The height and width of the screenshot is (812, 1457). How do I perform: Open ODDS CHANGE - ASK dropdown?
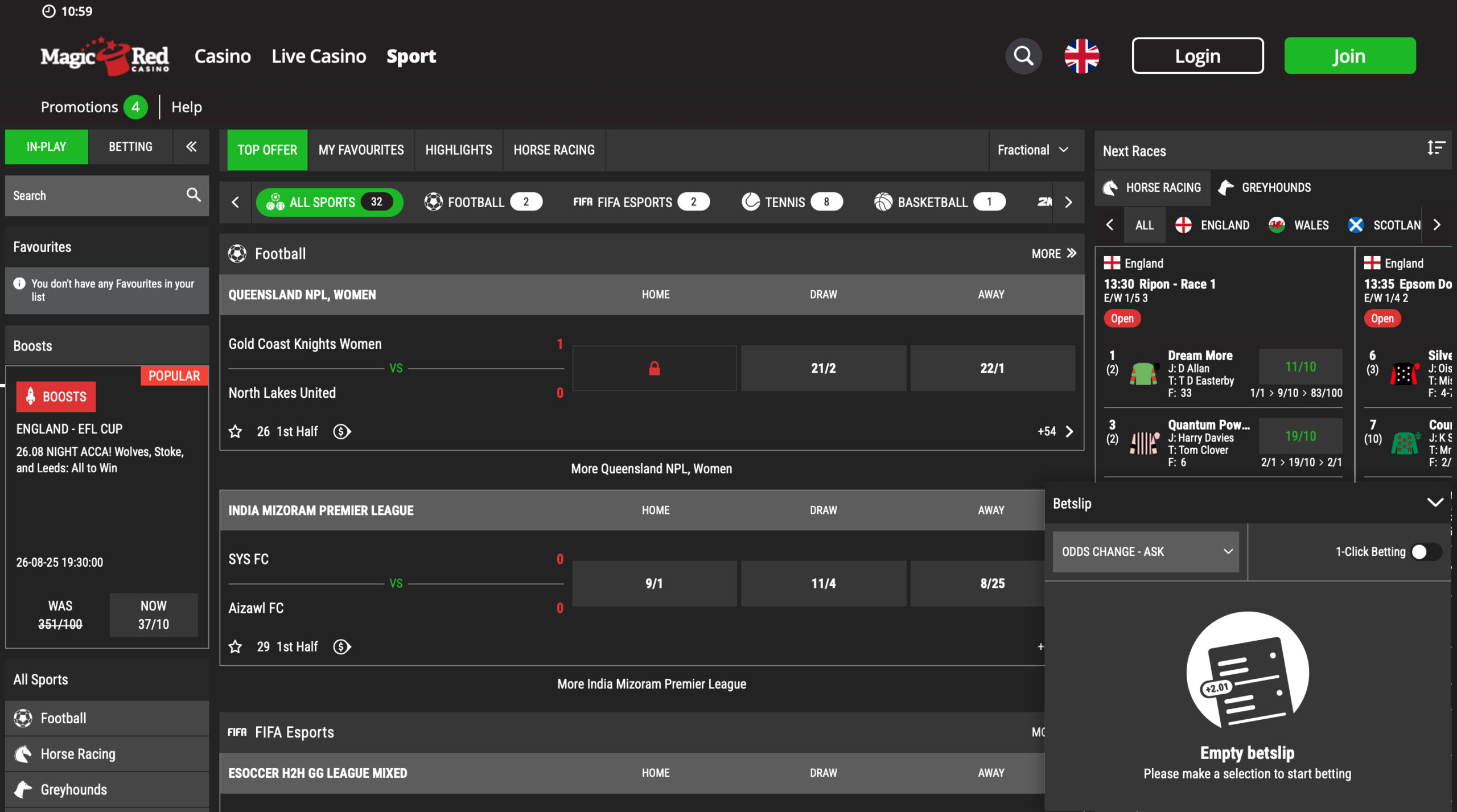(x=1145, y=551)
